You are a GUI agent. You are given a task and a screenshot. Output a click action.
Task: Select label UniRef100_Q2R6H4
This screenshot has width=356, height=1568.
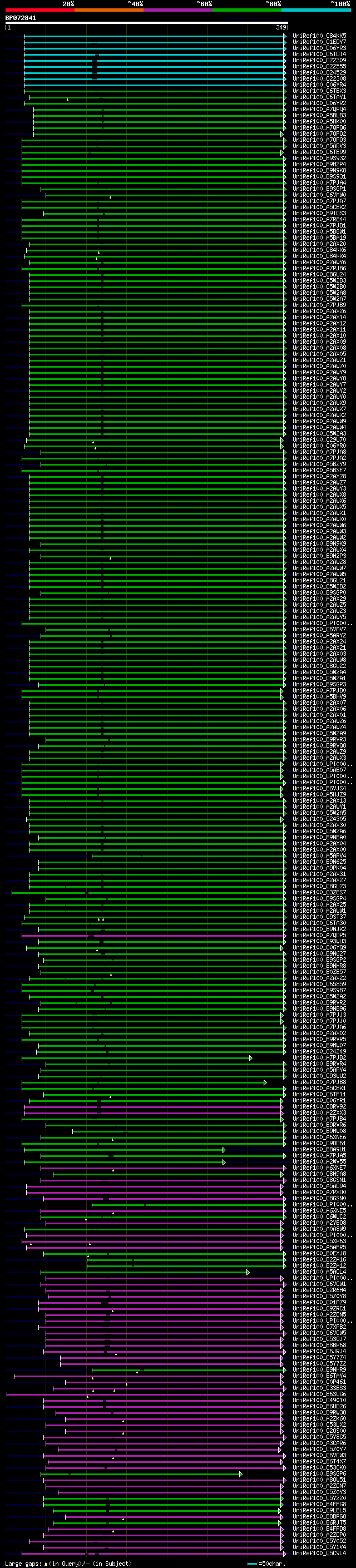[x=319, y=1290]
